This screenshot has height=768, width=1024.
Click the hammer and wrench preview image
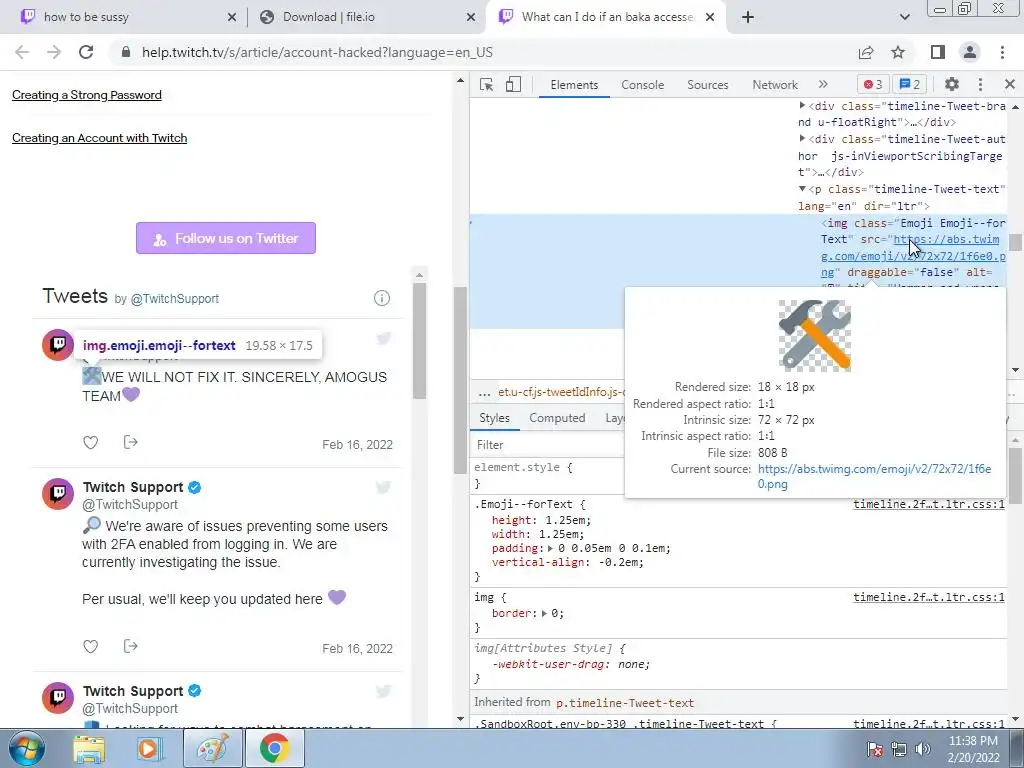pyautogui.click(x=814, y=336)
